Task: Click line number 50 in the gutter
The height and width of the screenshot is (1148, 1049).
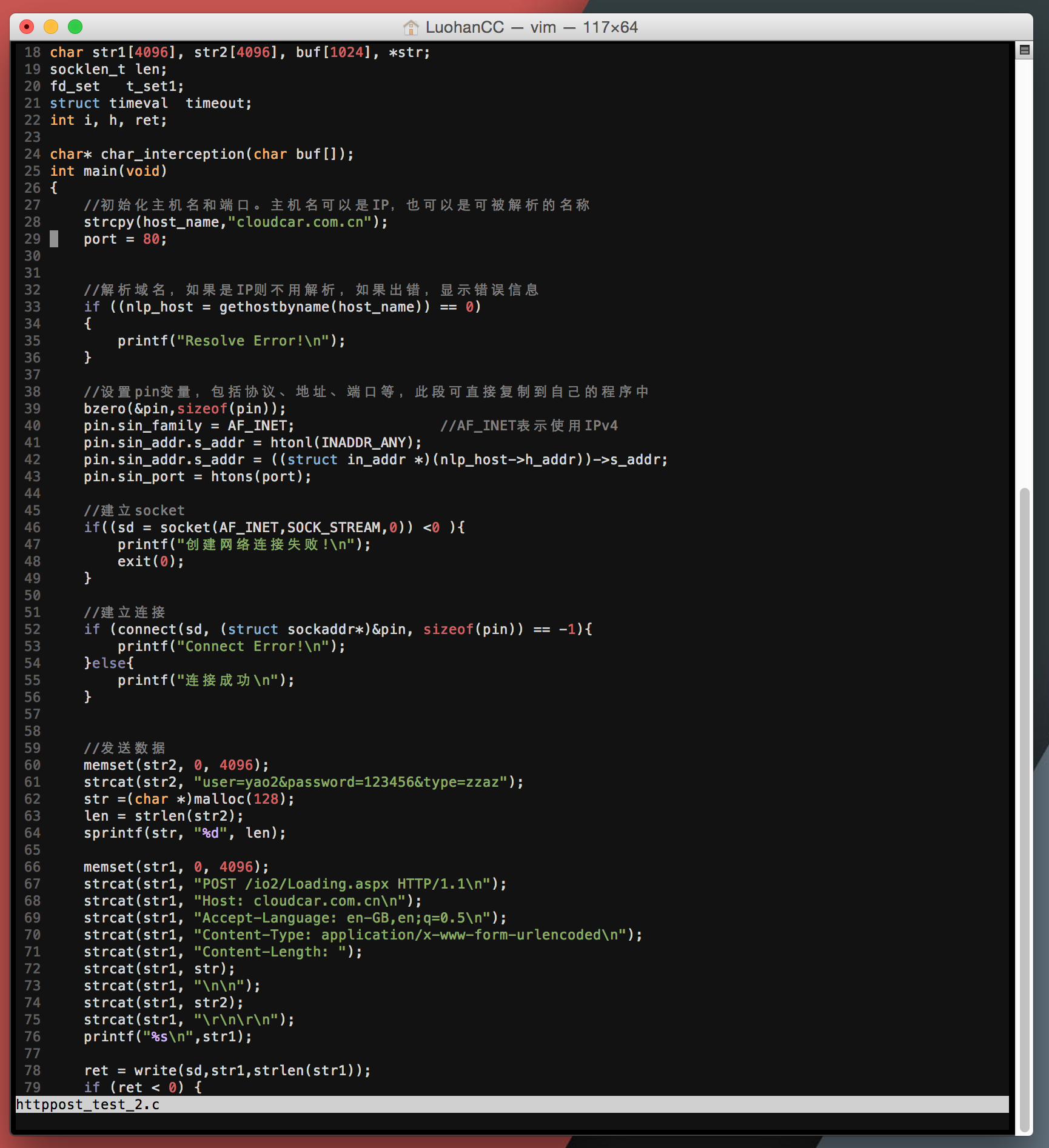Action: [x=32, y=595]
